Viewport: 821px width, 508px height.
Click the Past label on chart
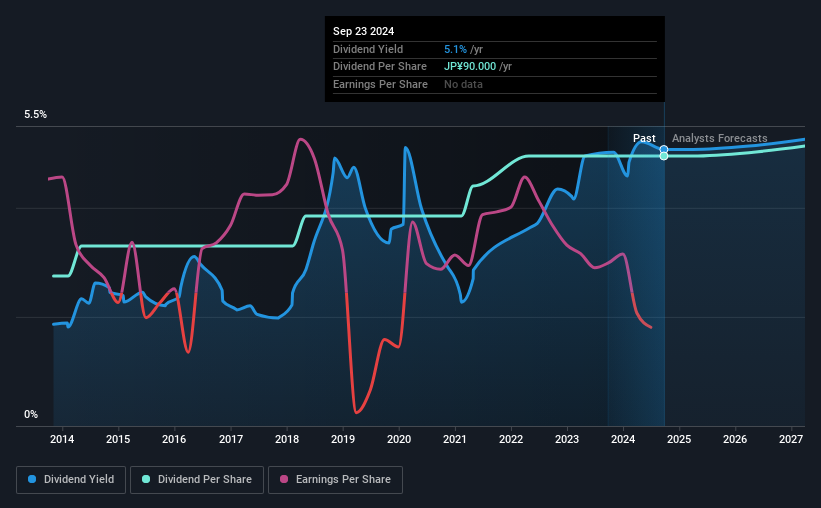click(644, 138)
